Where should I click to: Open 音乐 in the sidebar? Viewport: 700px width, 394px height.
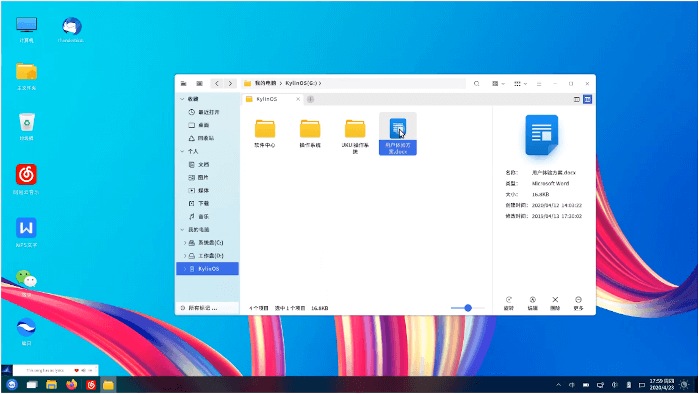[x=199, y=216]
